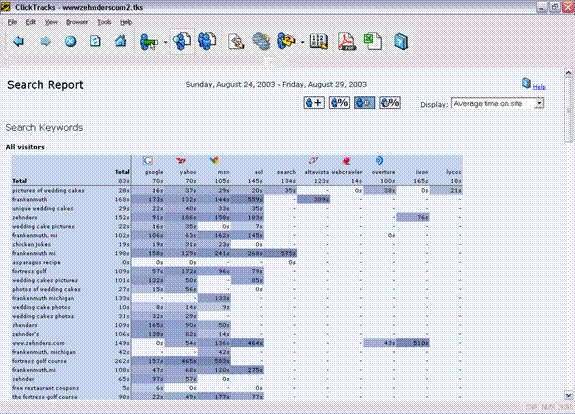Toggle the visitor percentage display button
Screen dimensions: 575x414
339,103
